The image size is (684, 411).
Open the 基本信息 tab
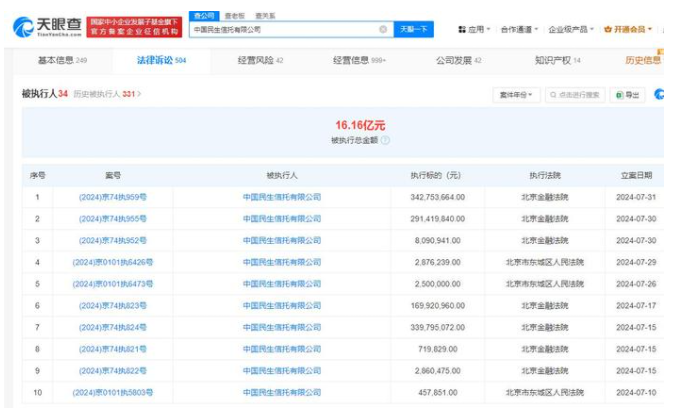pos(62,60)
